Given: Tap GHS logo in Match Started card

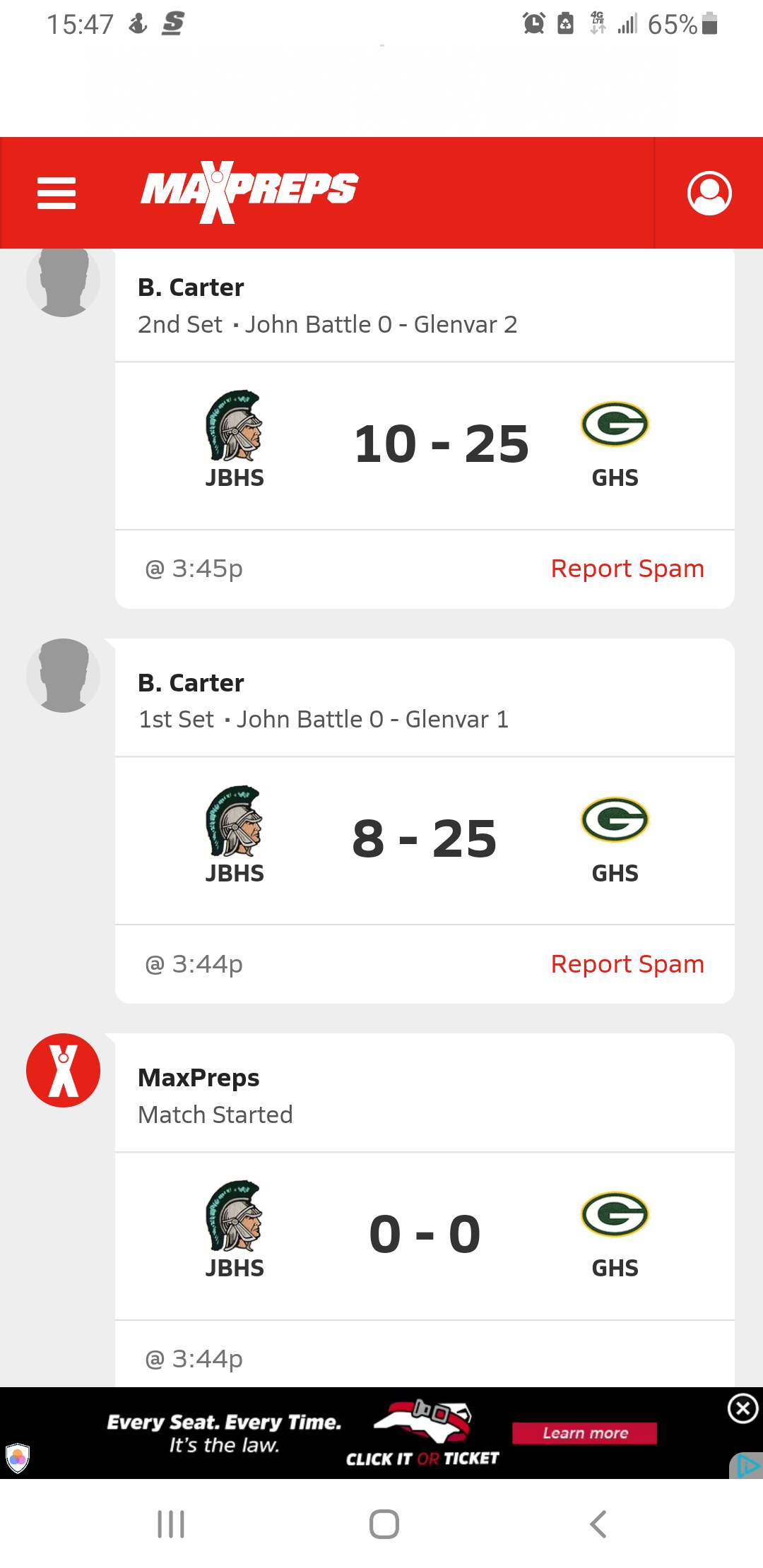Looking at the screenshot, I should coord(615,1215).
